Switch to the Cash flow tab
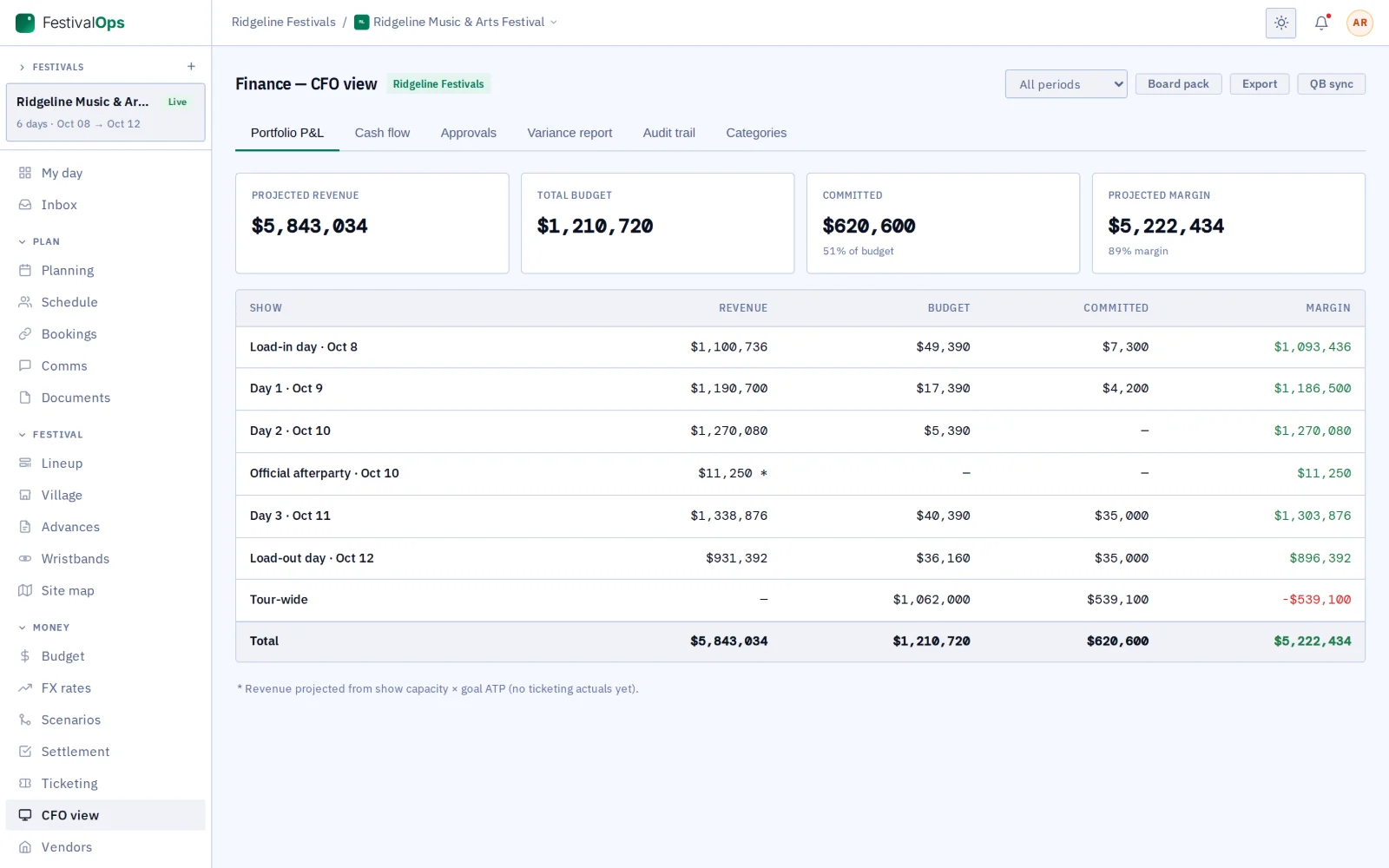The width and height of the screenshot is (1389, 868). pyautogui.click(x=382, y=133)
